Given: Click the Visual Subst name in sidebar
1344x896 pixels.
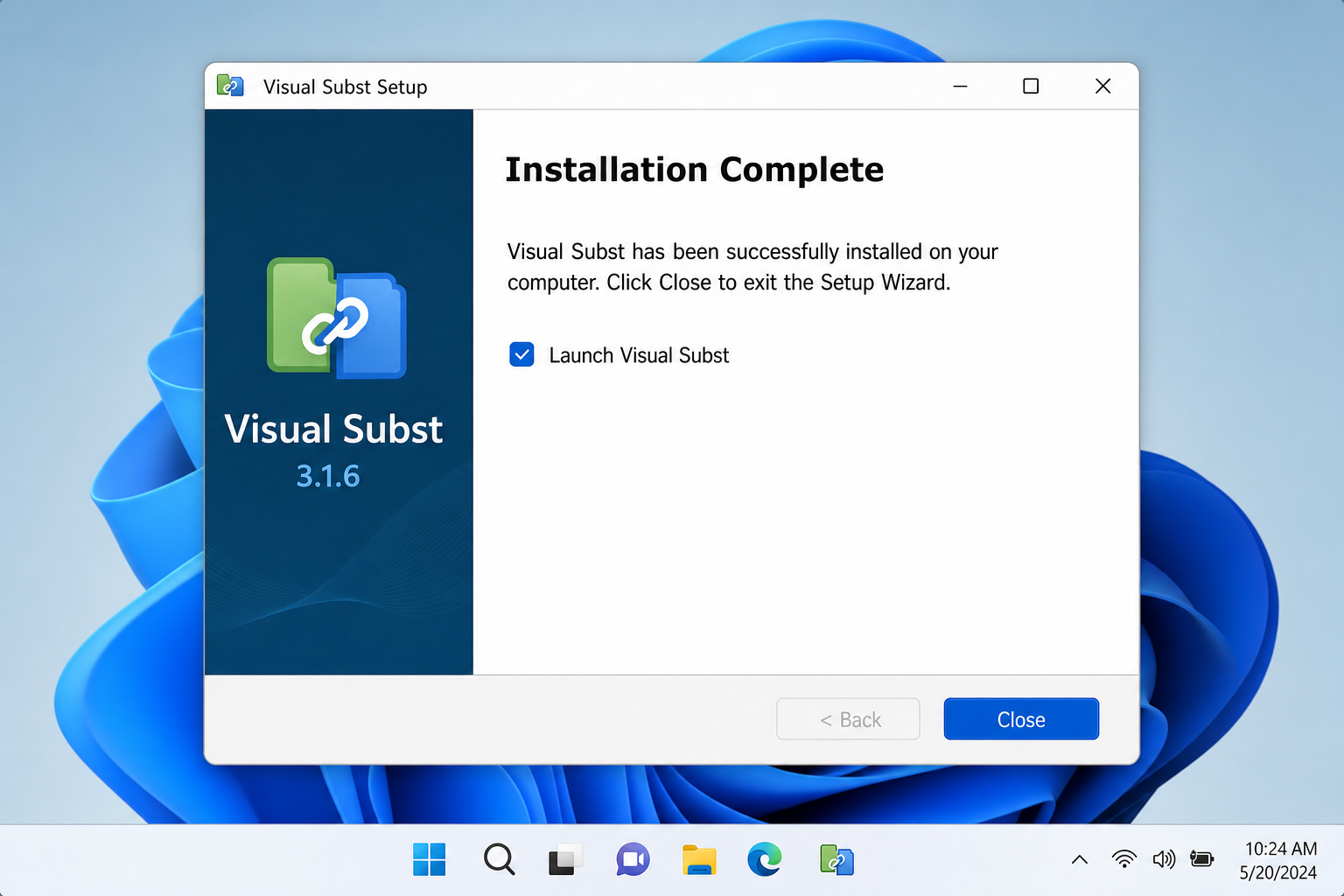Looking at the screenshot, I should (x=333, y=429).
